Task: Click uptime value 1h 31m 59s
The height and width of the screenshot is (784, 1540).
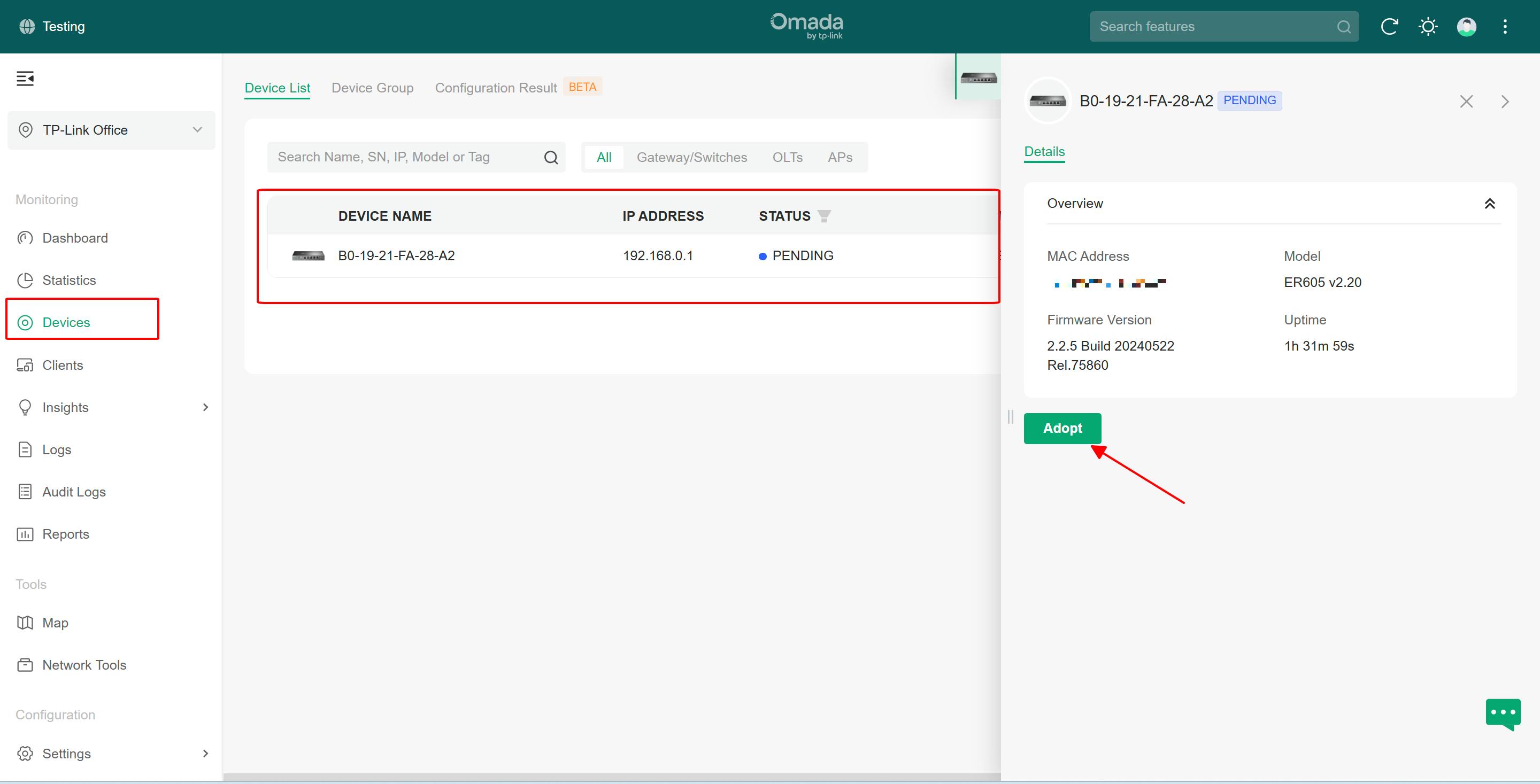Action: coord(1319,346)
